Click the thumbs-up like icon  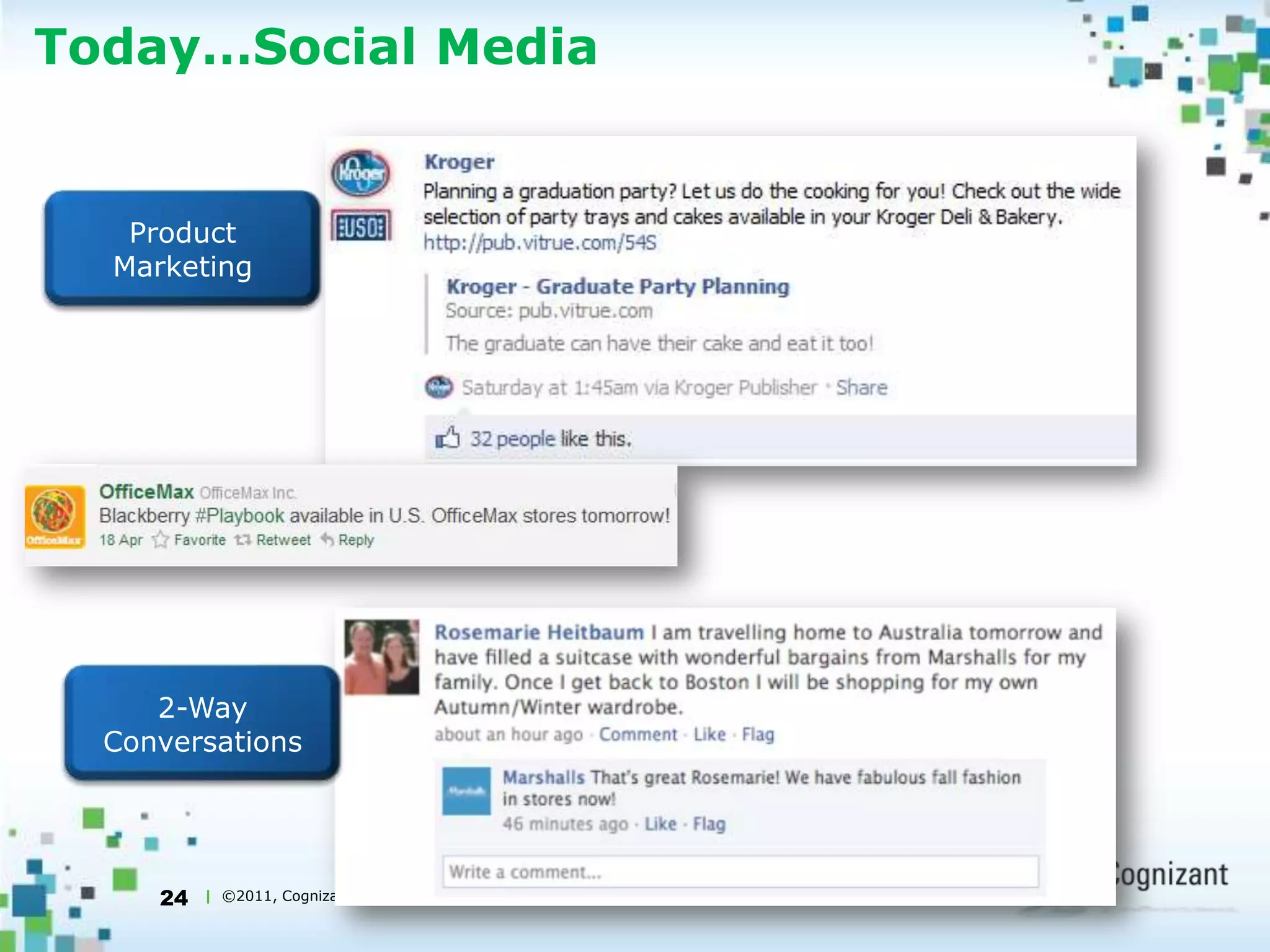coord(447,438)
